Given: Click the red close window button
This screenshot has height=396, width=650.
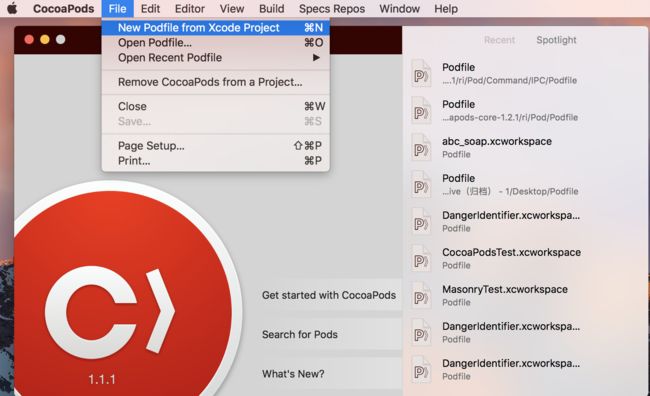Looking at the screenshot, I should (29, 39).
